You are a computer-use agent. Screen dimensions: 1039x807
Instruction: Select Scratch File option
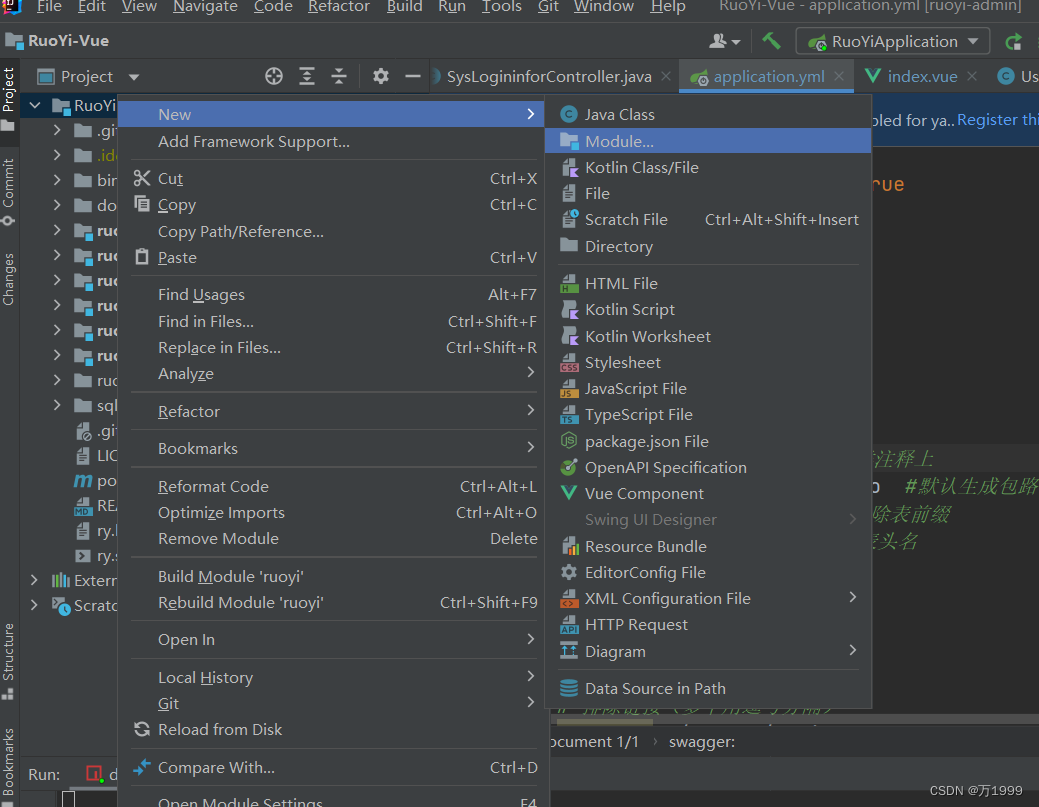[708, 219]
